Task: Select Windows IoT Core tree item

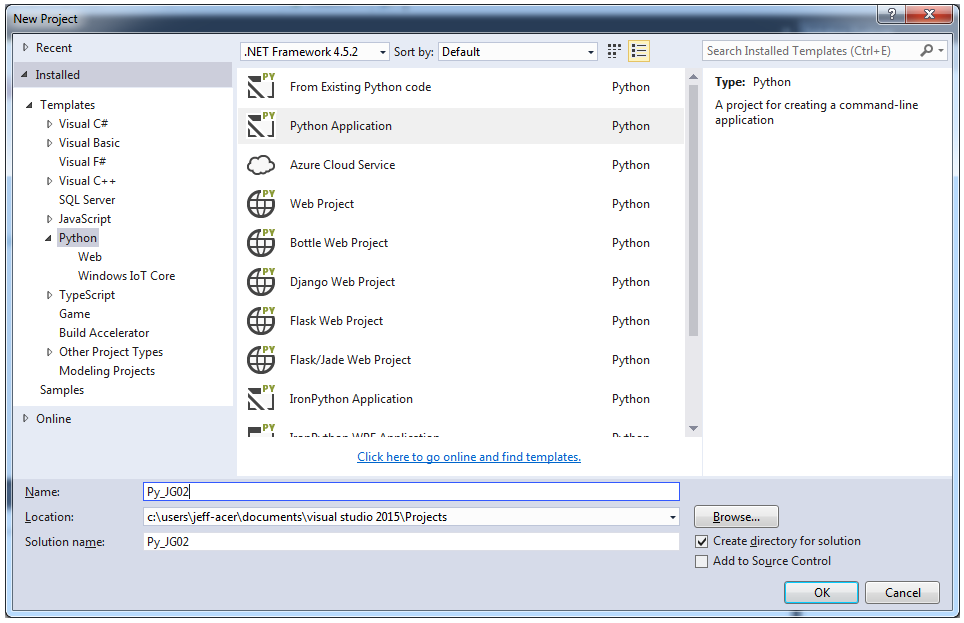Action: (x=126, y=276)
